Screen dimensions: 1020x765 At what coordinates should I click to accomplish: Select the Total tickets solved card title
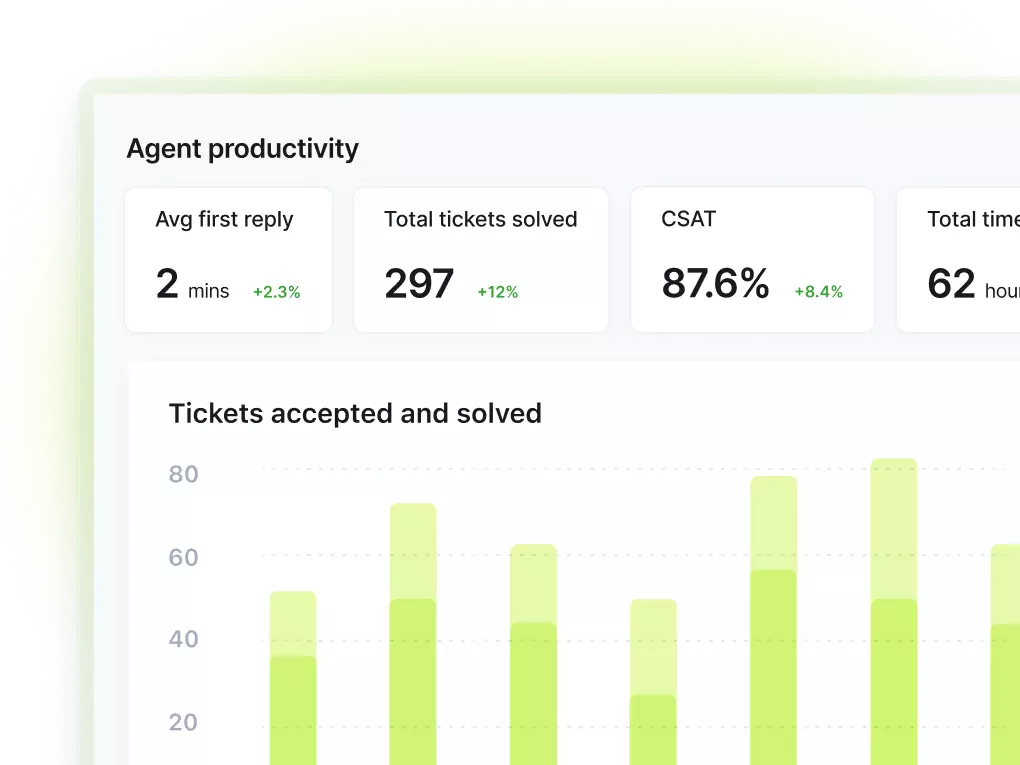pyautogui.click(x=480, y=220)
